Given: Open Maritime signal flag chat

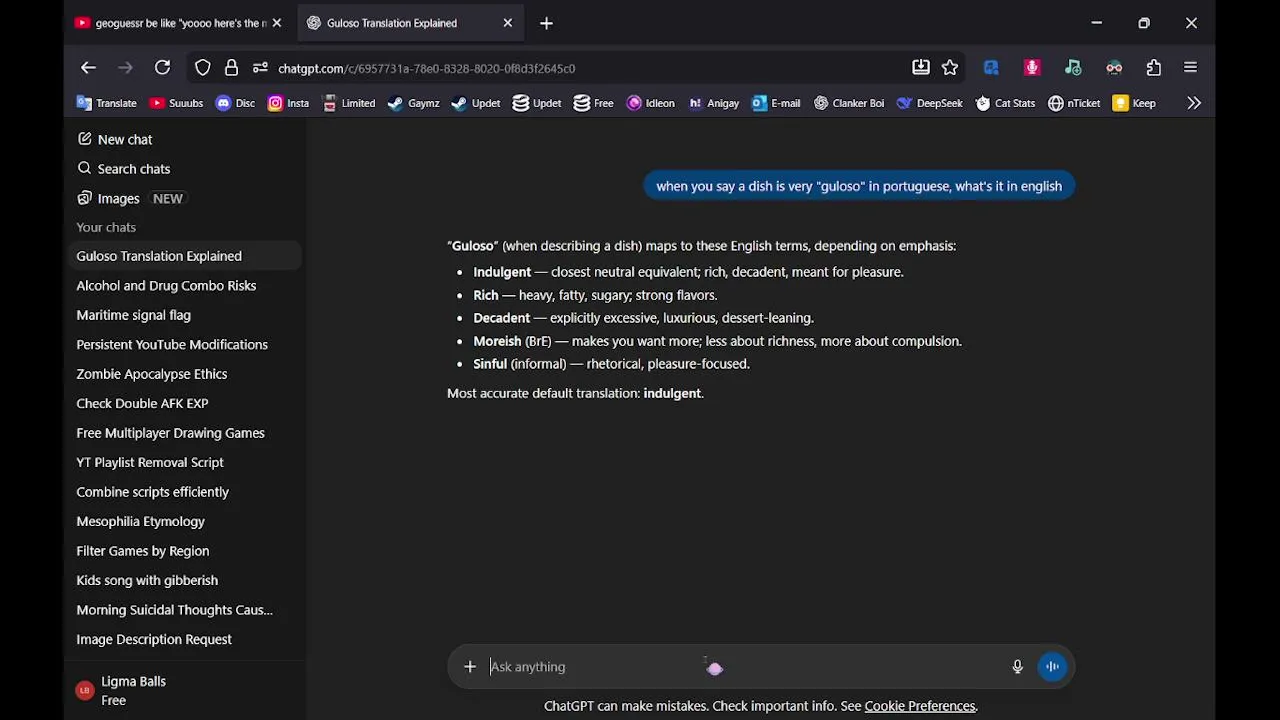Looking at the screenshot, I should (133, 315).
